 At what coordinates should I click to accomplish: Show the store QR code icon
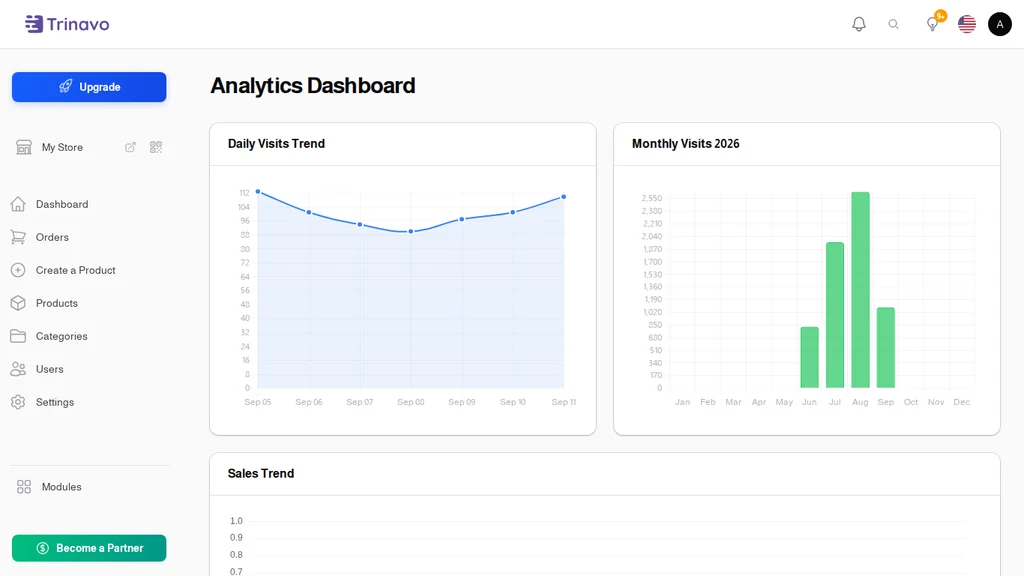(155, 147)
